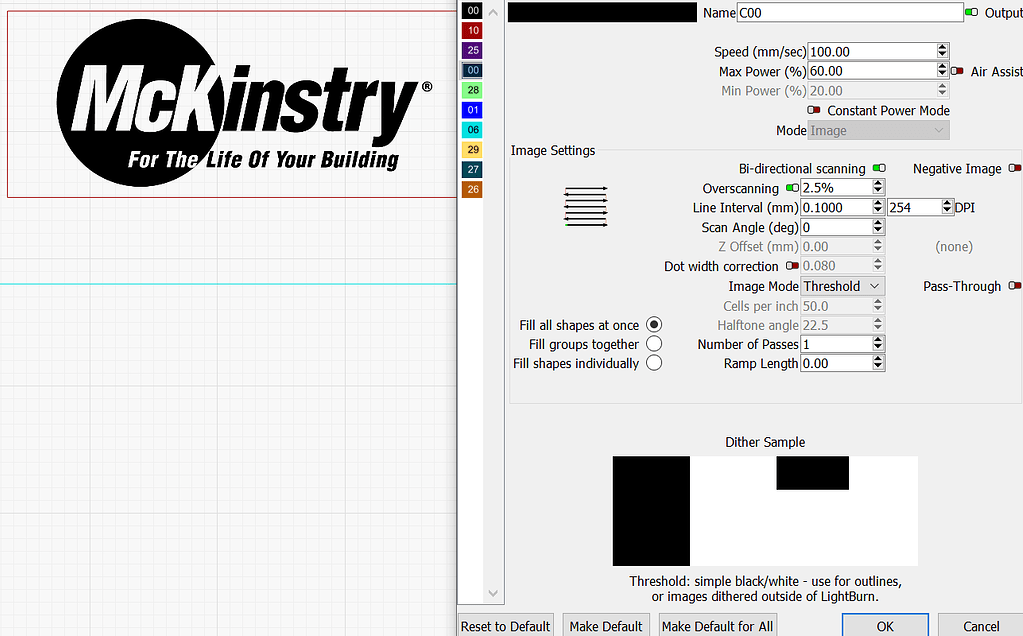The height and width of the screenshot is (636, 1023).
Task: Click the scan pattern preview icon
Action: pos(585,206)
